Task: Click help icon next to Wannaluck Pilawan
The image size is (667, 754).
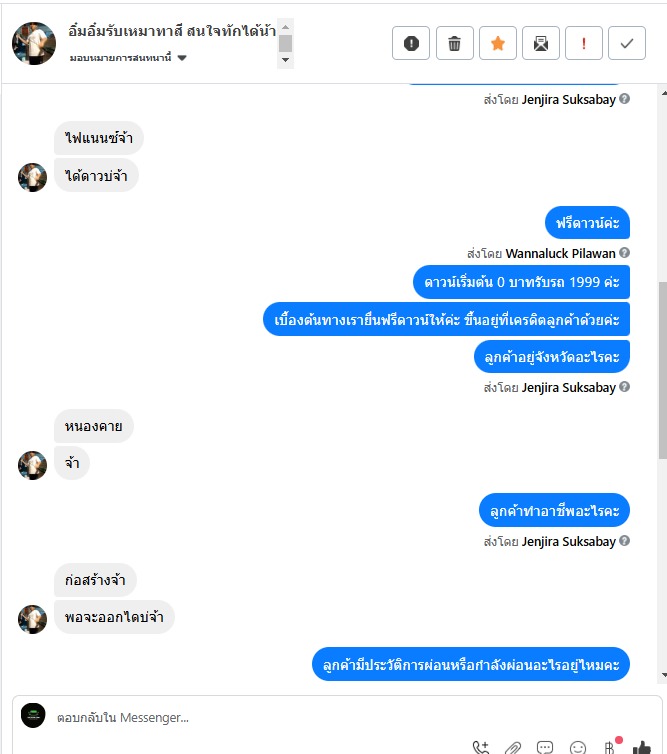Action: click(624, 252)
